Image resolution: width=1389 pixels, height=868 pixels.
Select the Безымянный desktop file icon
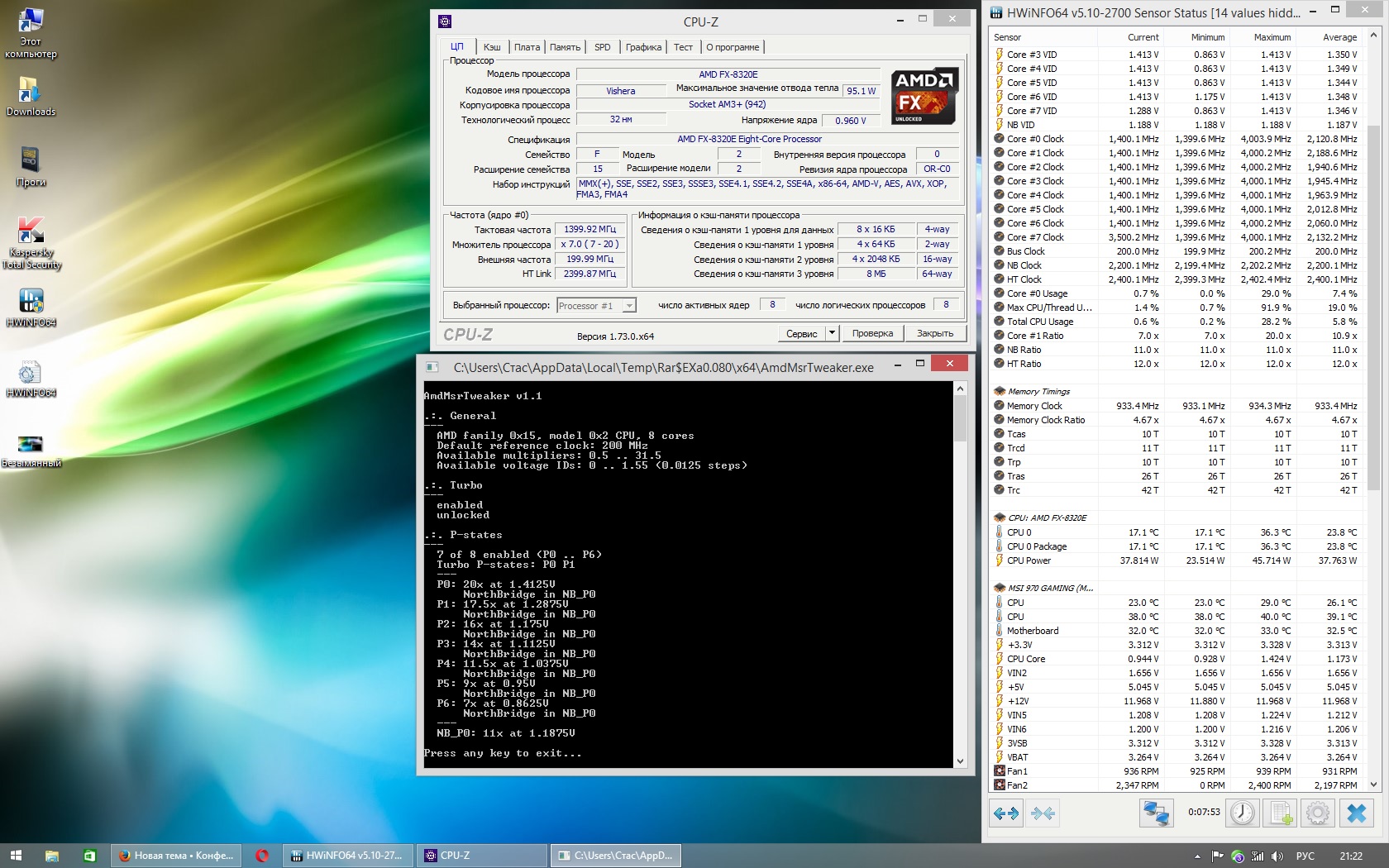pos(31,451)
